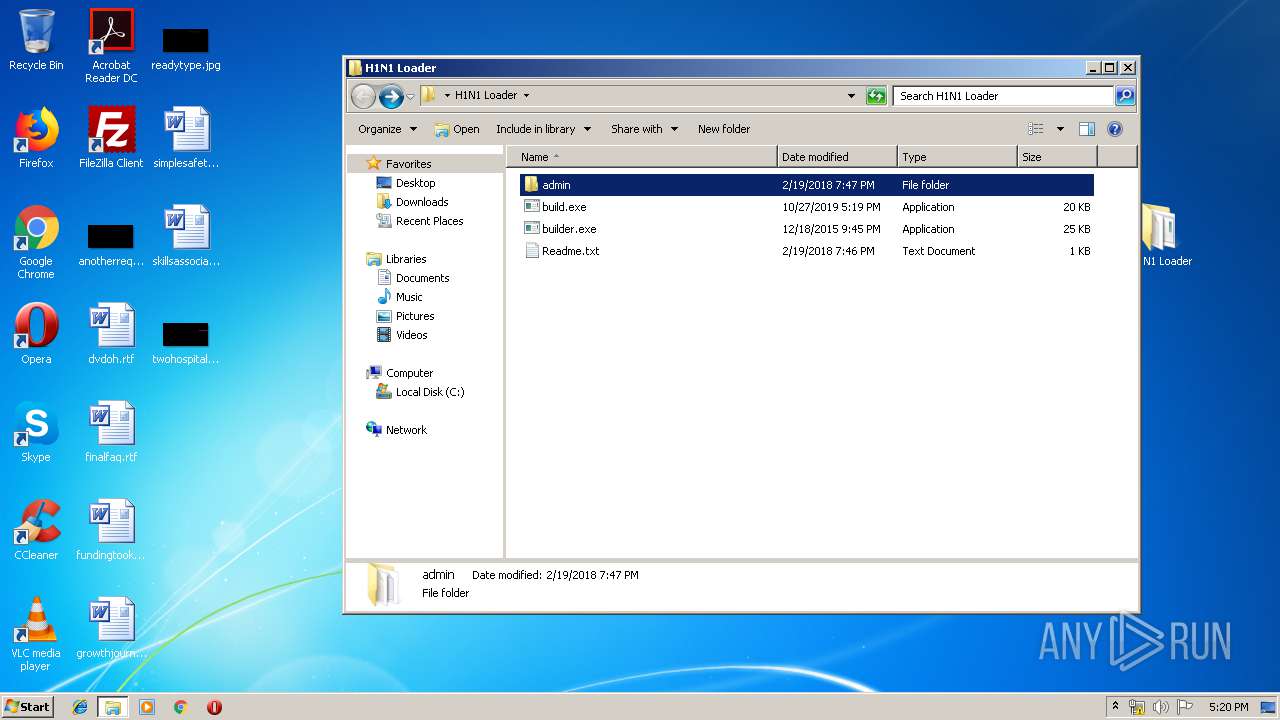1280x720 pixels.
Task: Select the anotherreq... desktop file
Action: tap(111, 245)
